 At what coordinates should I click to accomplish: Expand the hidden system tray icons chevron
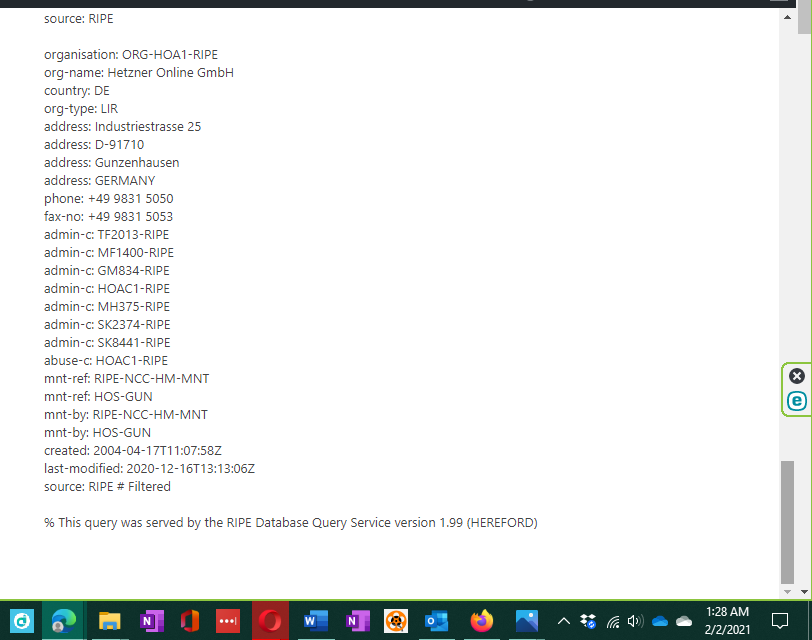564,621
